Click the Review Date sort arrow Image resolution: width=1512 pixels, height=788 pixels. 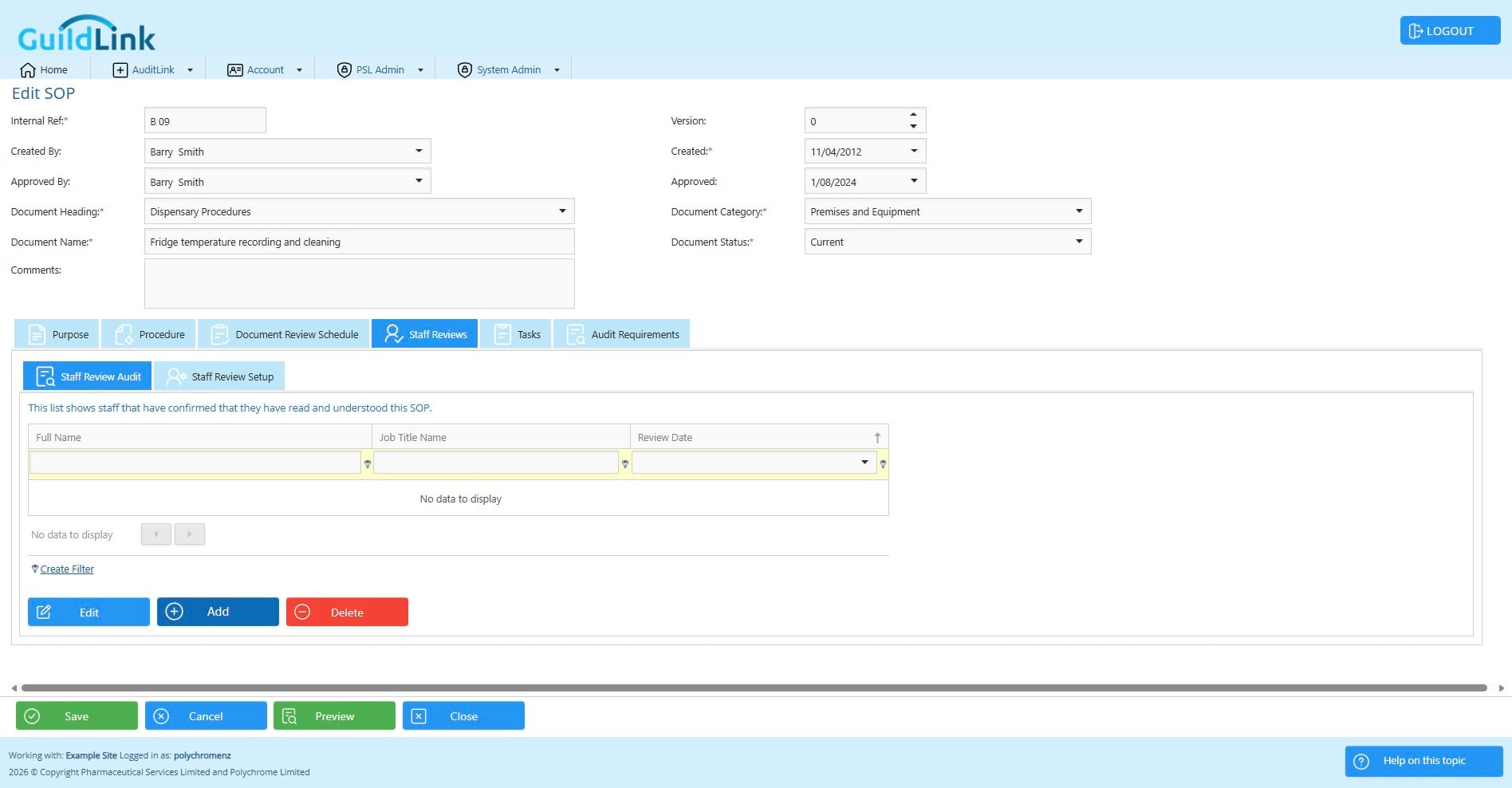[x=877, y=437]
